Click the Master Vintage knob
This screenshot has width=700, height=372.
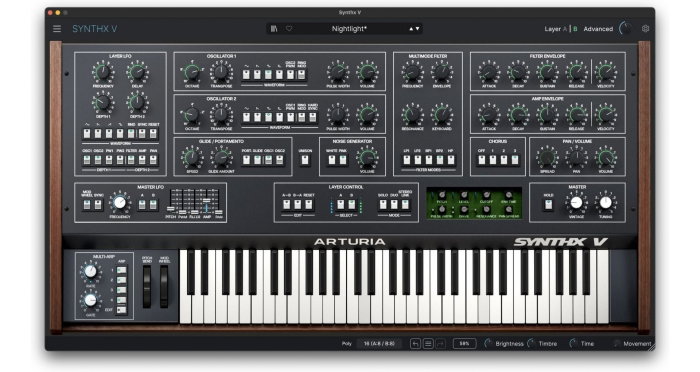tap(576, 202)
